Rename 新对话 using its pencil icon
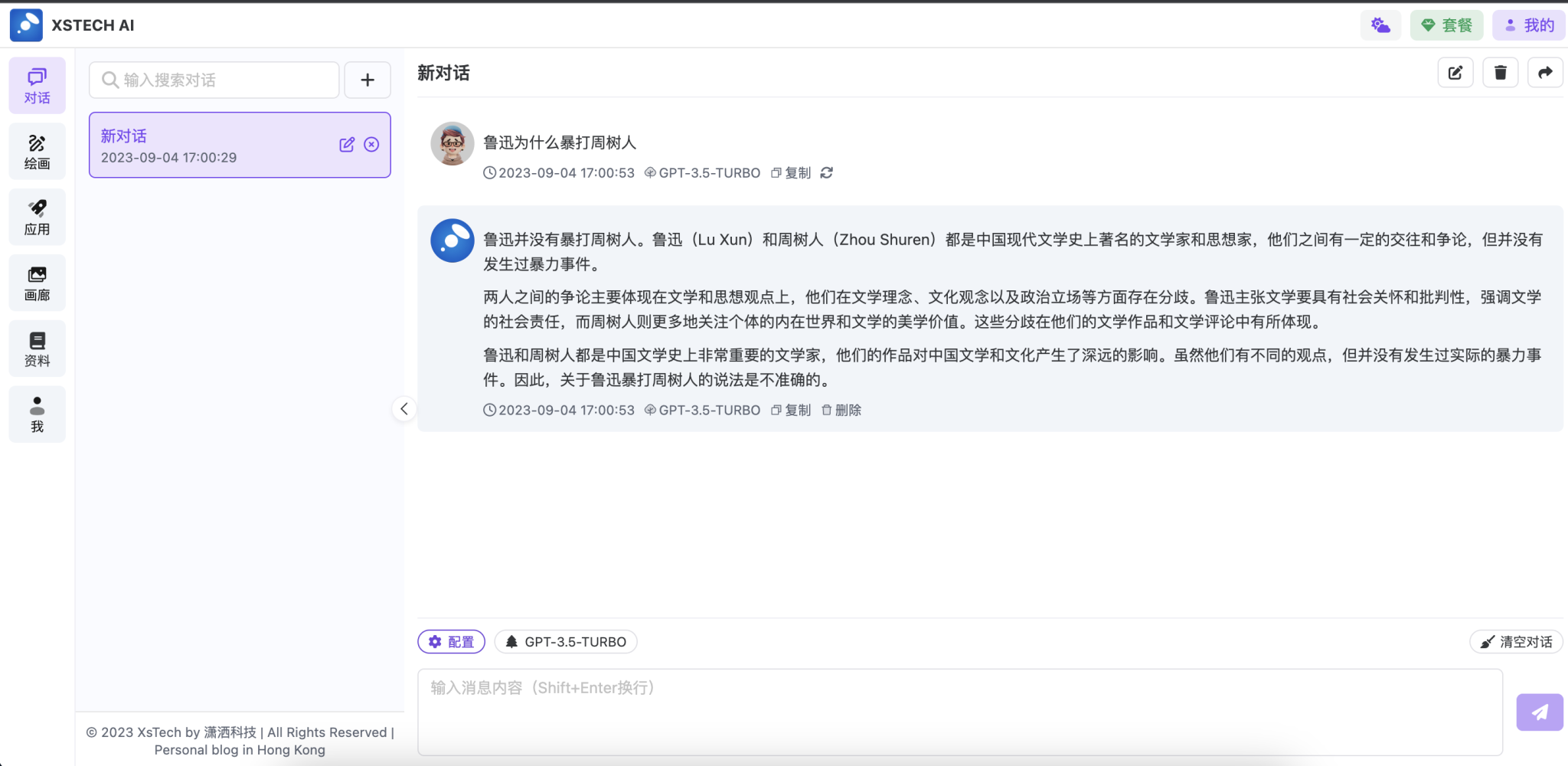 coord(348,144)
